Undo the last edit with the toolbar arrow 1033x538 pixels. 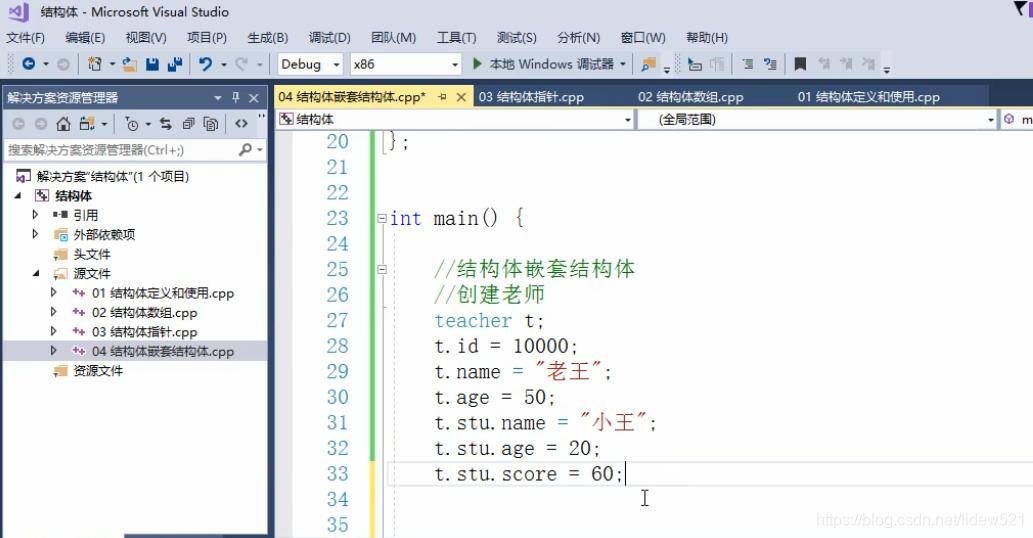206,64
